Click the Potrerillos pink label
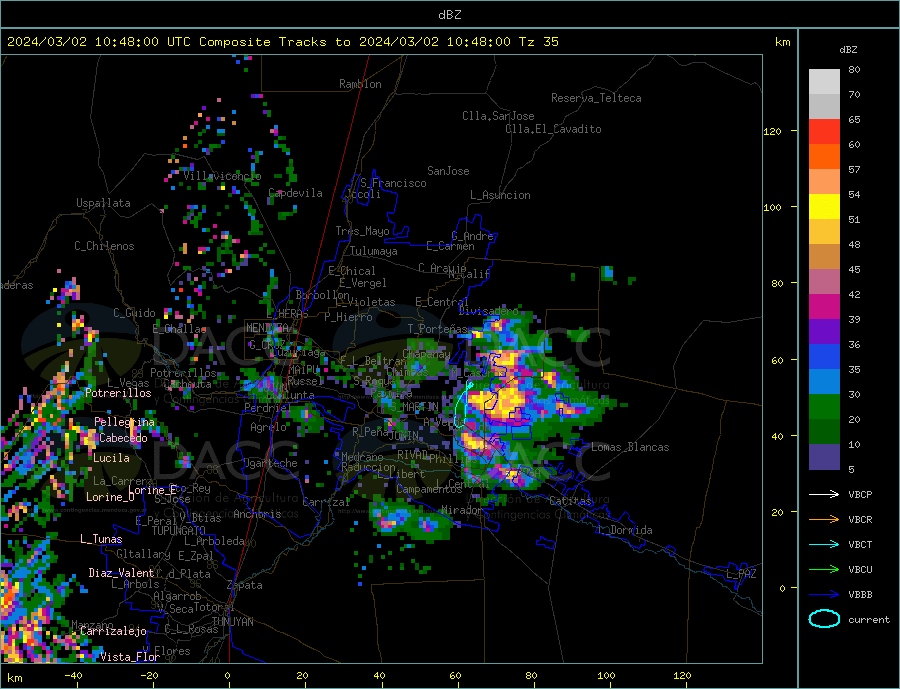 pos(118,393)
